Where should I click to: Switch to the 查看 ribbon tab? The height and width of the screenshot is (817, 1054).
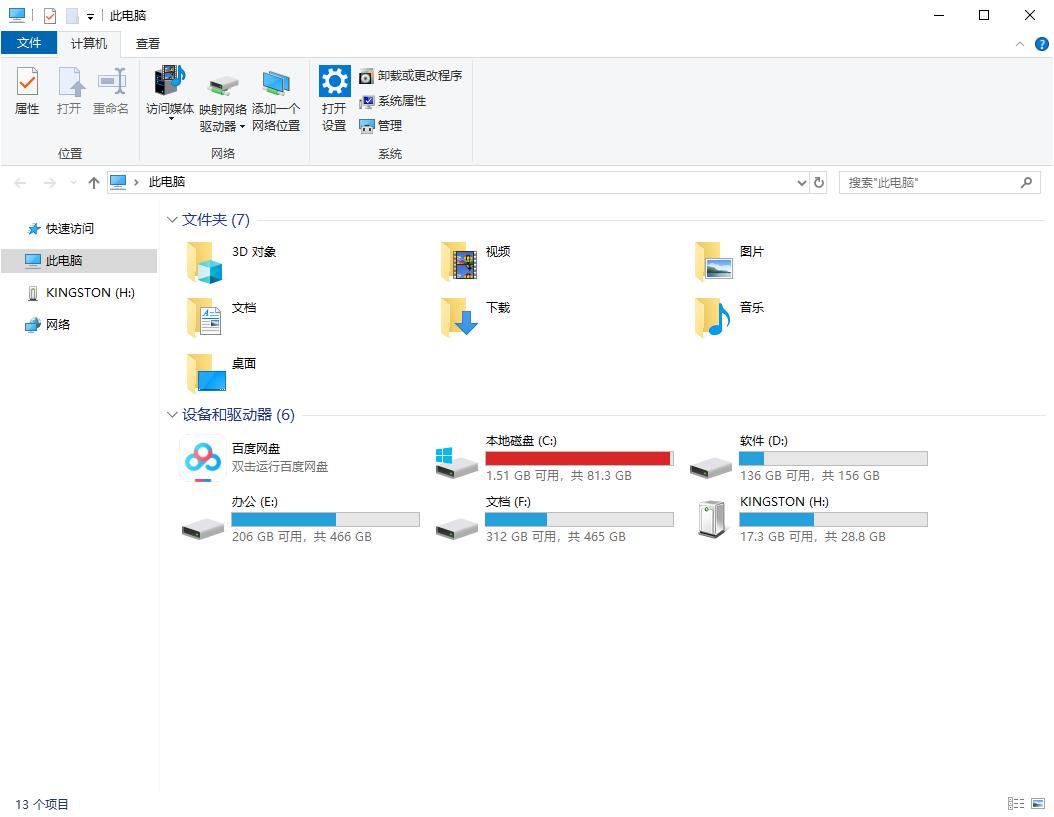tap(147, 43)
